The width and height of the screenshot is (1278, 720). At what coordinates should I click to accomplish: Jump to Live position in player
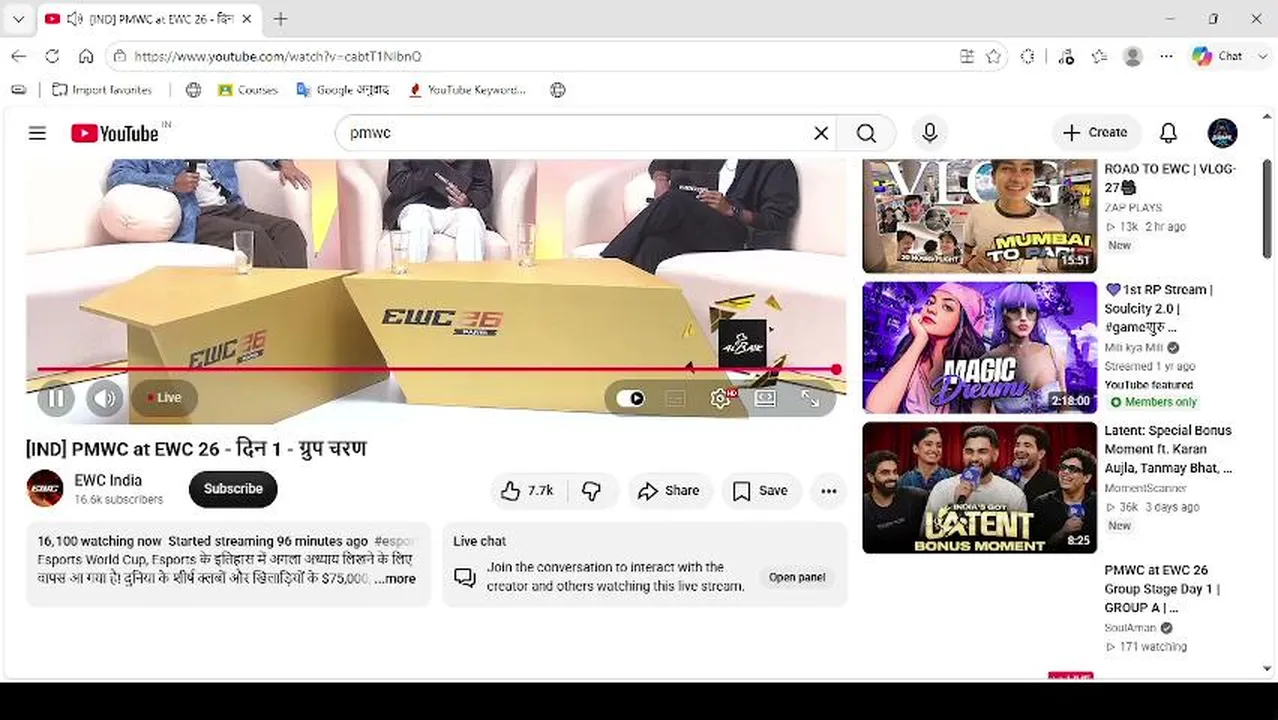(x=165, y=398)
